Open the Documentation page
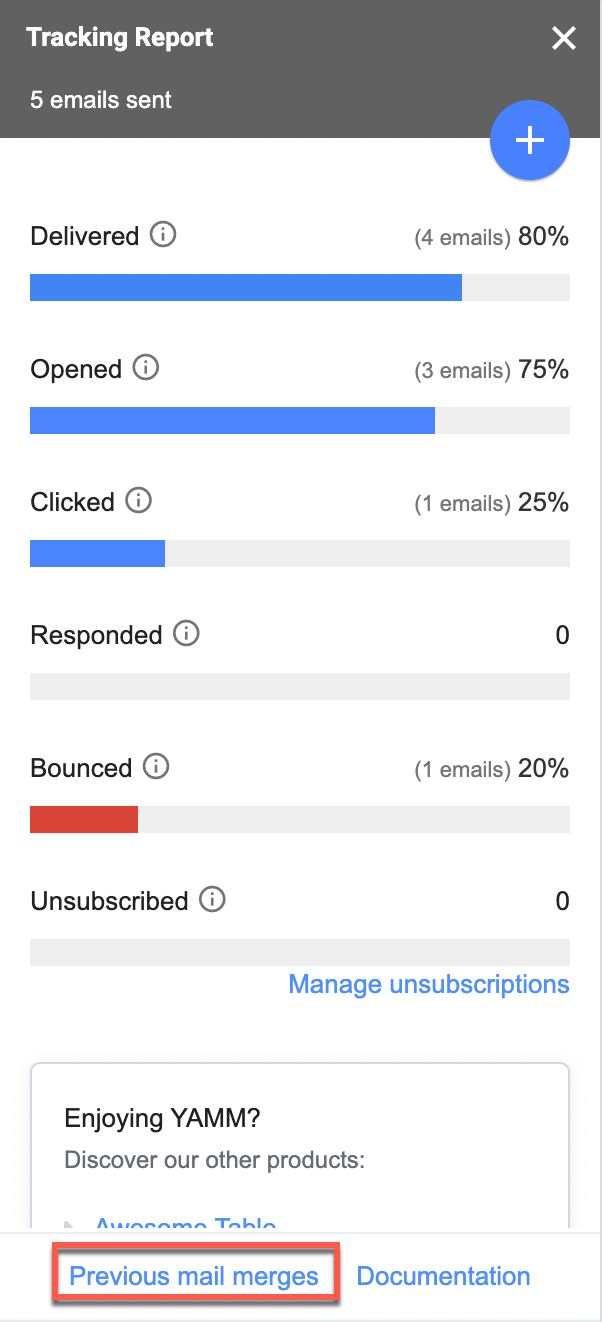Viewport: 602px width, 1322px height. click(x=443, y=1276)
